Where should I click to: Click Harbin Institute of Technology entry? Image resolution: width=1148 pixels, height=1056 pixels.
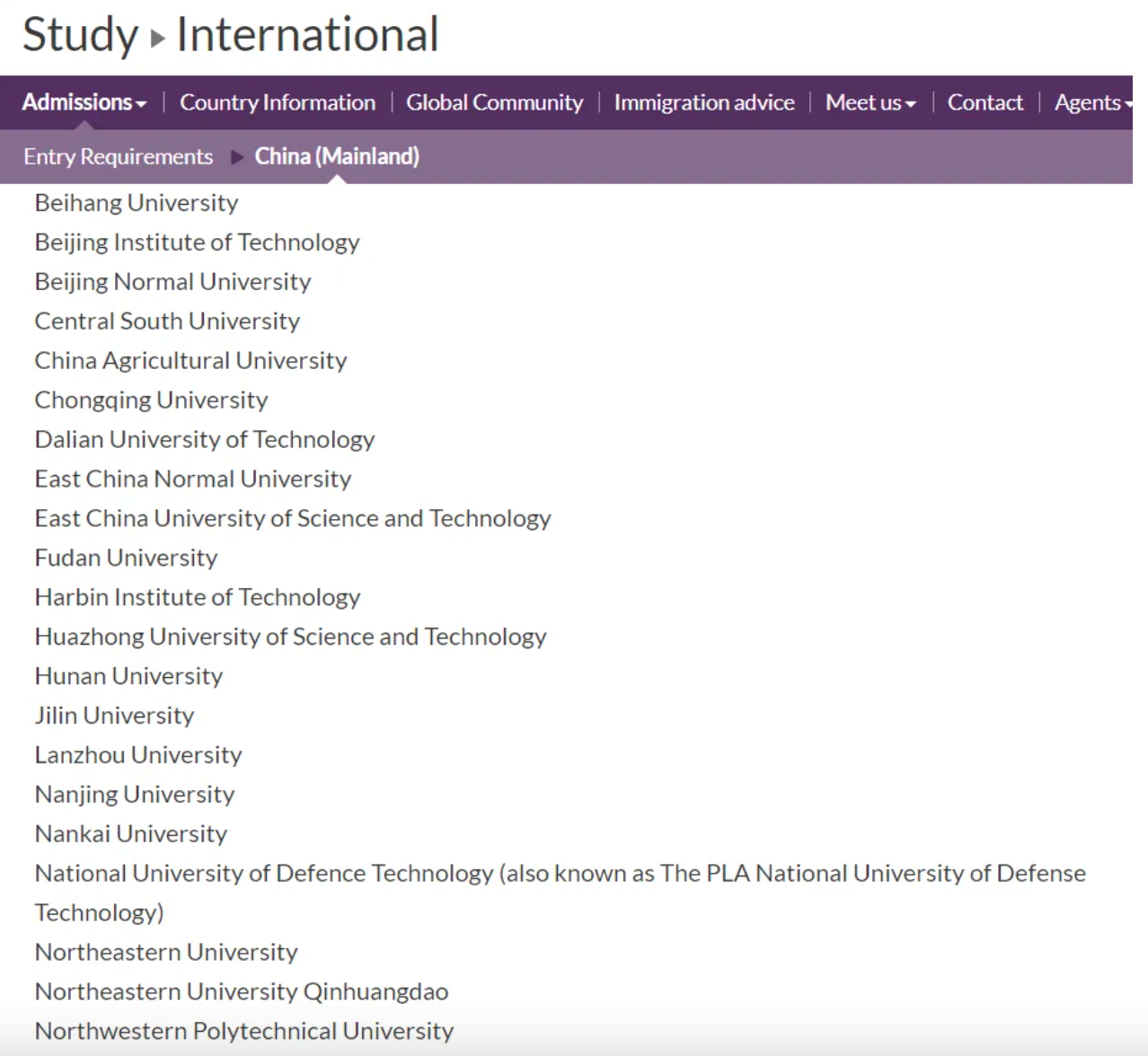(x=197, y=597)
